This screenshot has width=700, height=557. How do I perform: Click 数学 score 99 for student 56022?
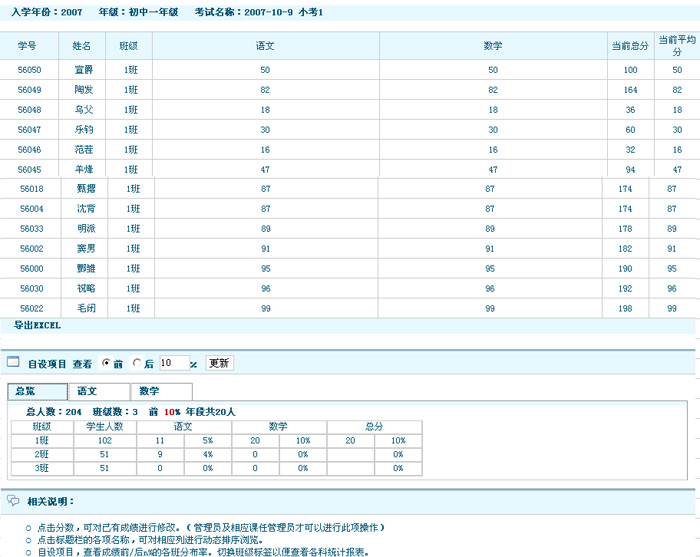pyautogui.click(x=490, y=309)
